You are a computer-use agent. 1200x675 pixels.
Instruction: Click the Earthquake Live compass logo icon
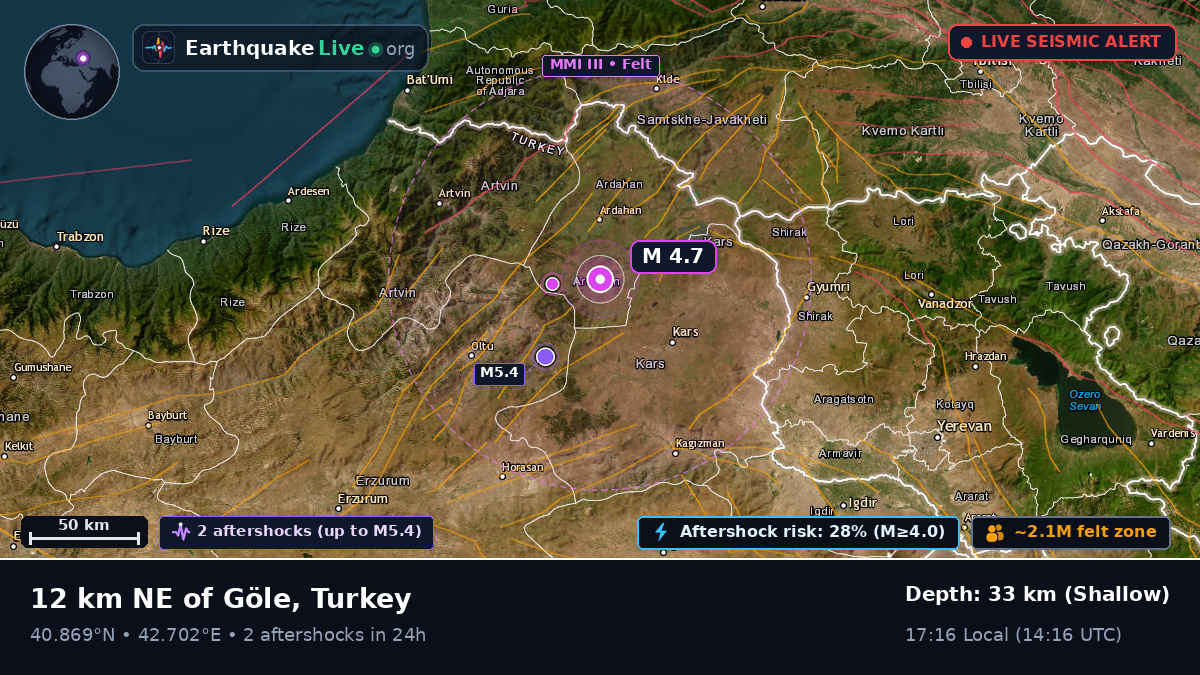pos(159,48)
